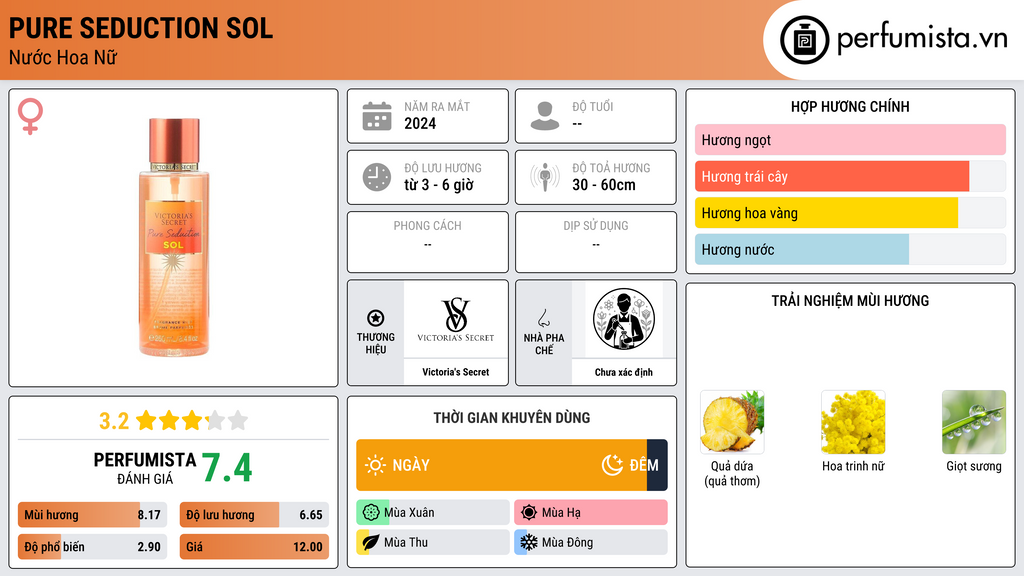The width and height of the screenshot is (1024, 576).
Task: Click the pink female gender symbol
Action: point(30,116)
